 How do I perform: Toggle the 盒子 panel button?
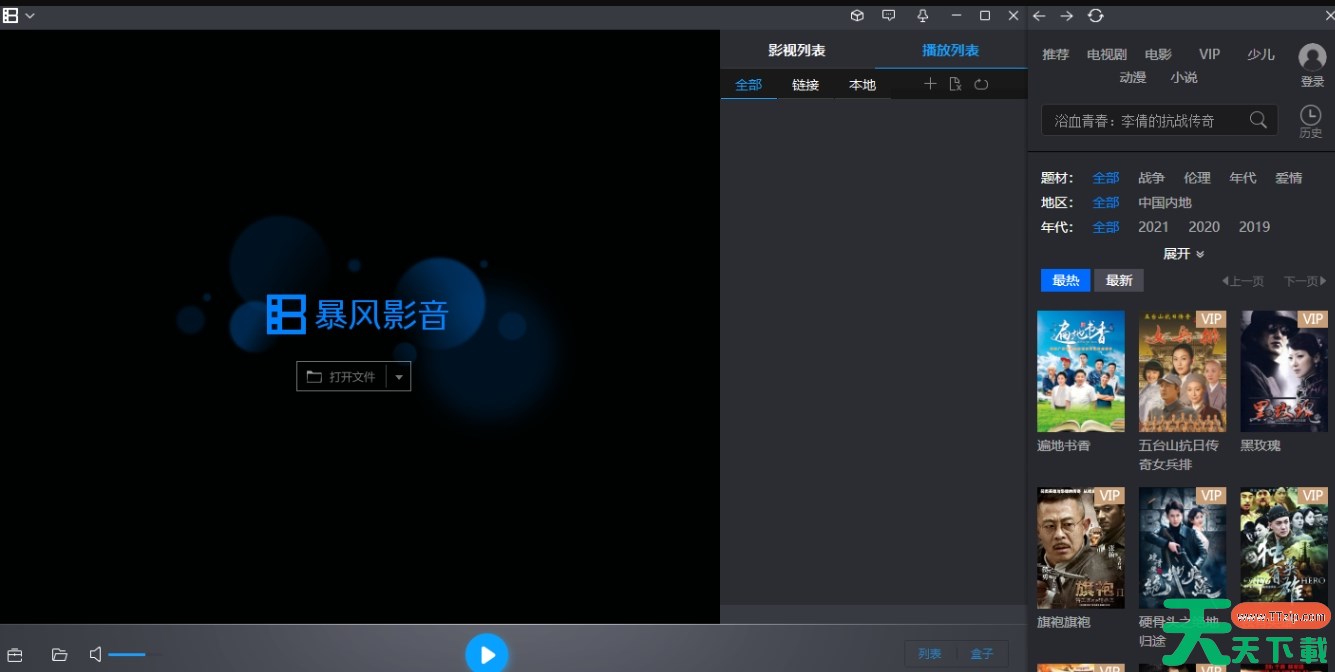pos(982,654)
